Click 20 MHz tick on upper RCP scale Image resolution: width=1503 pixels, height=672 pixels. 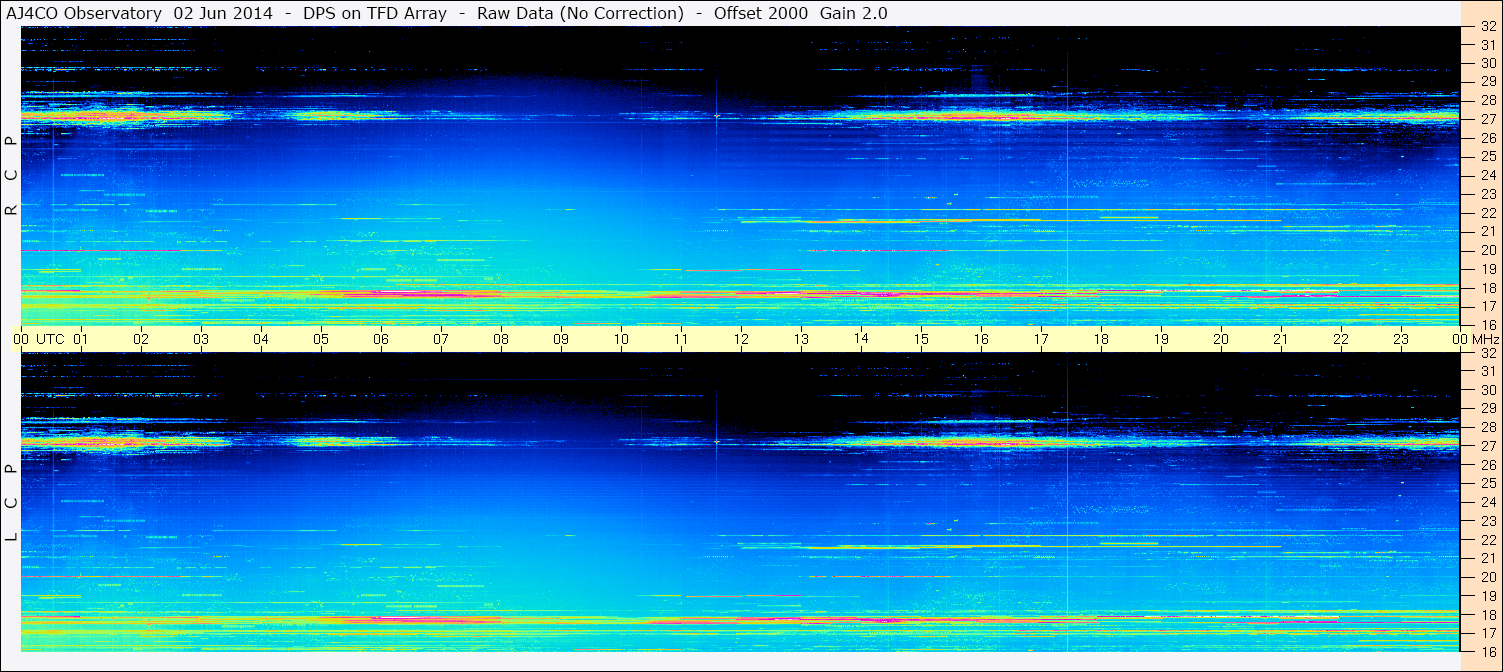coord(1487,250)
